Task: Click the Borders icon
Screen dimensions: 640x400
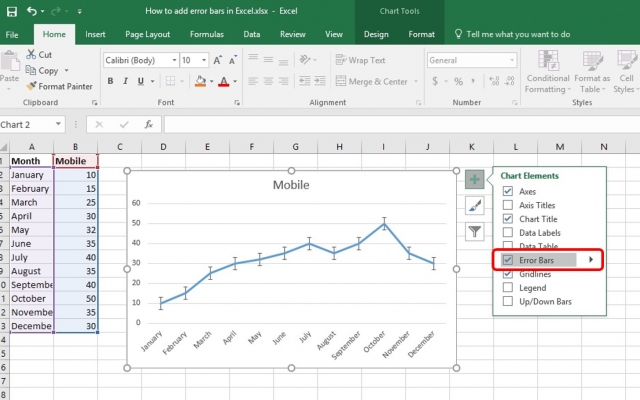Action: click(x=170, y=81)
